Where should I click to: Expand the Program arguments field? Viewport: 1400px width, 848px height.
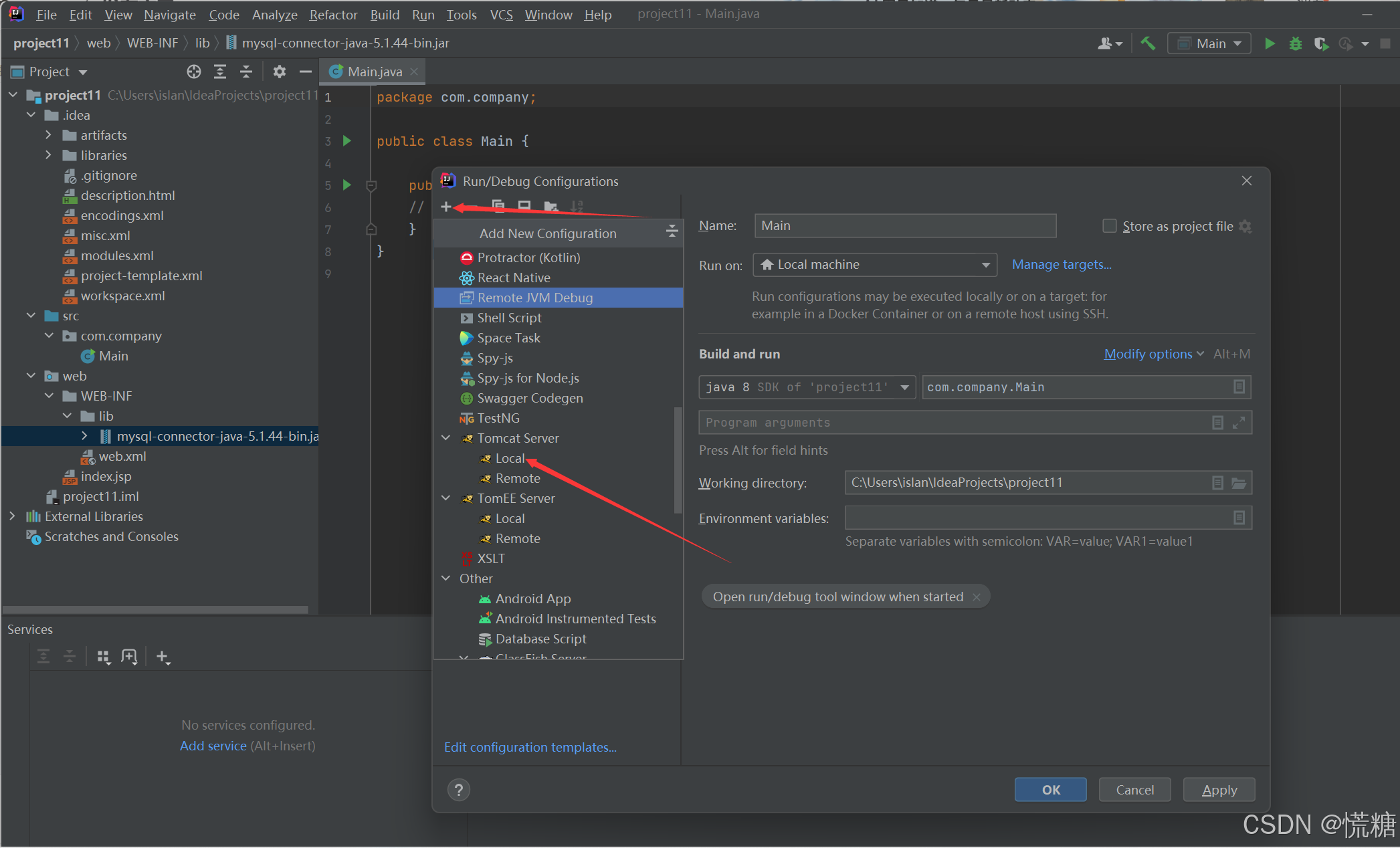[x=1239, y=423]
